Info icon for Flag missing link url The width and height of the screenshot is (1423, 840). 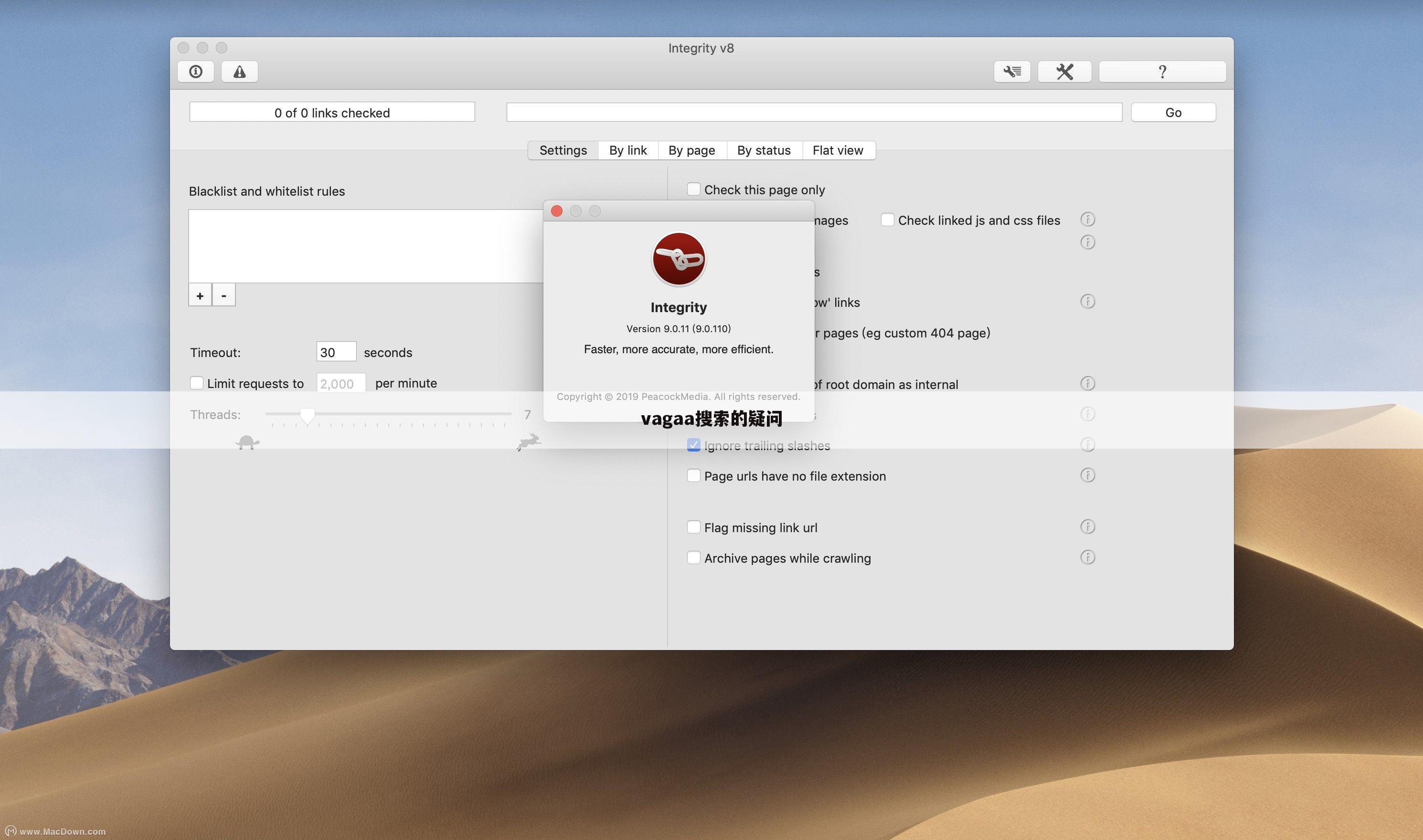point(1087,526)
